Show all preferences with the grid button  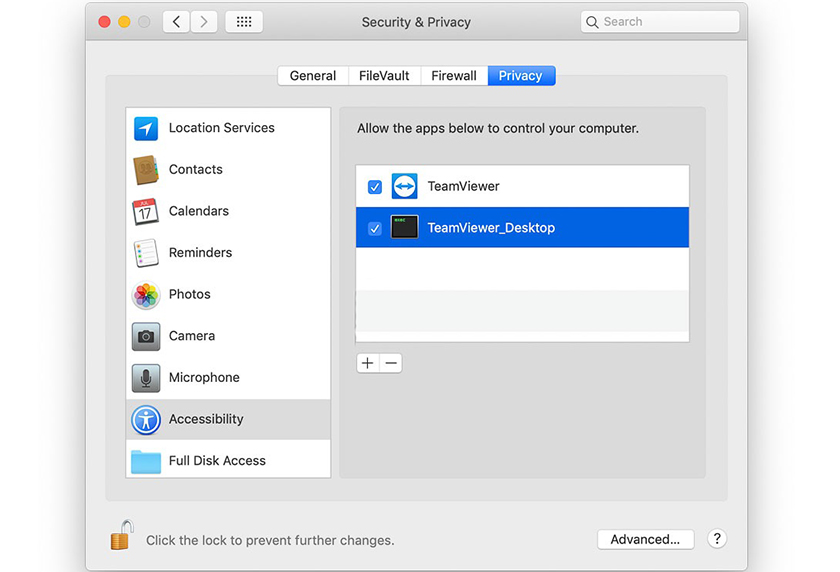pyautogui.click(x=244, y=22)
